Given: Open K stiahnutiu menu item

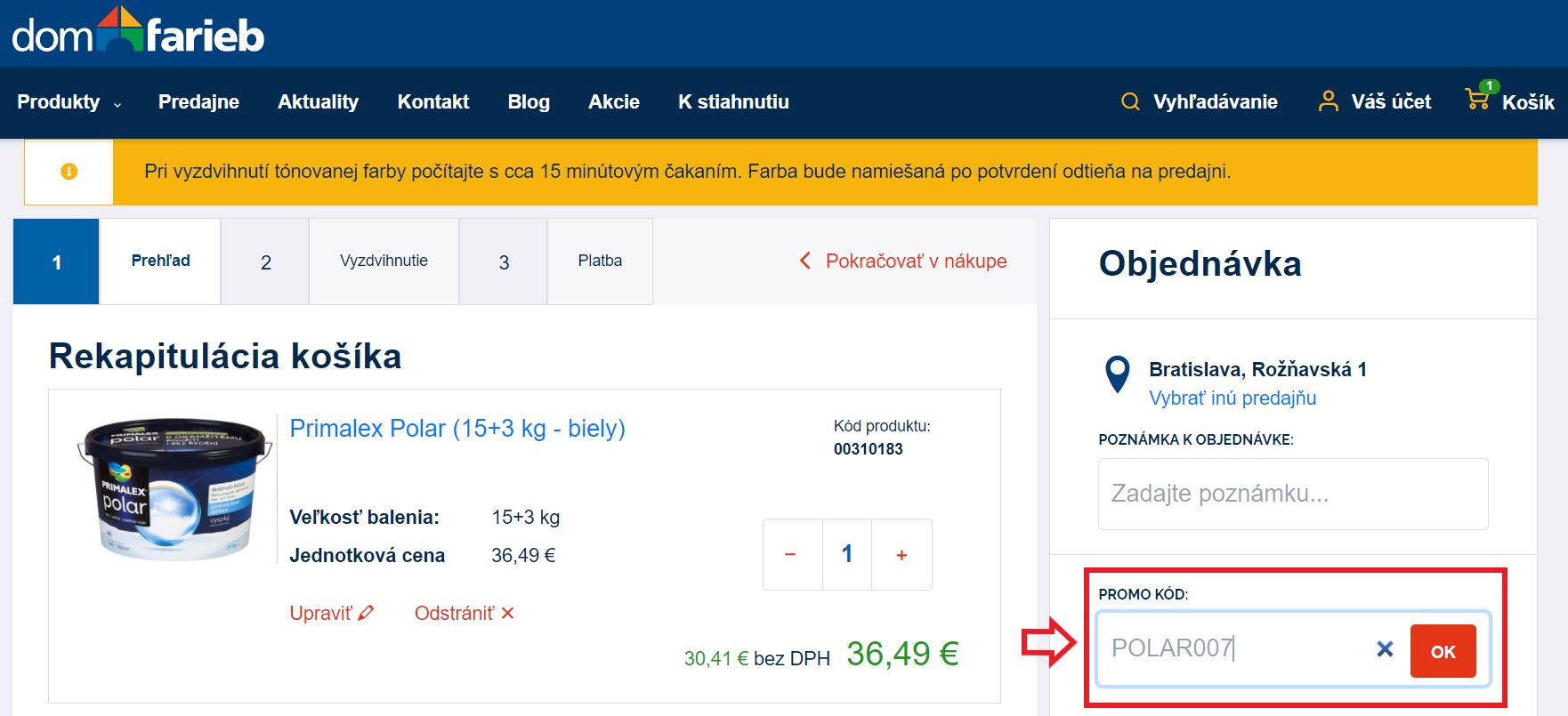Looking at the screenshot, I should [733, 102].
